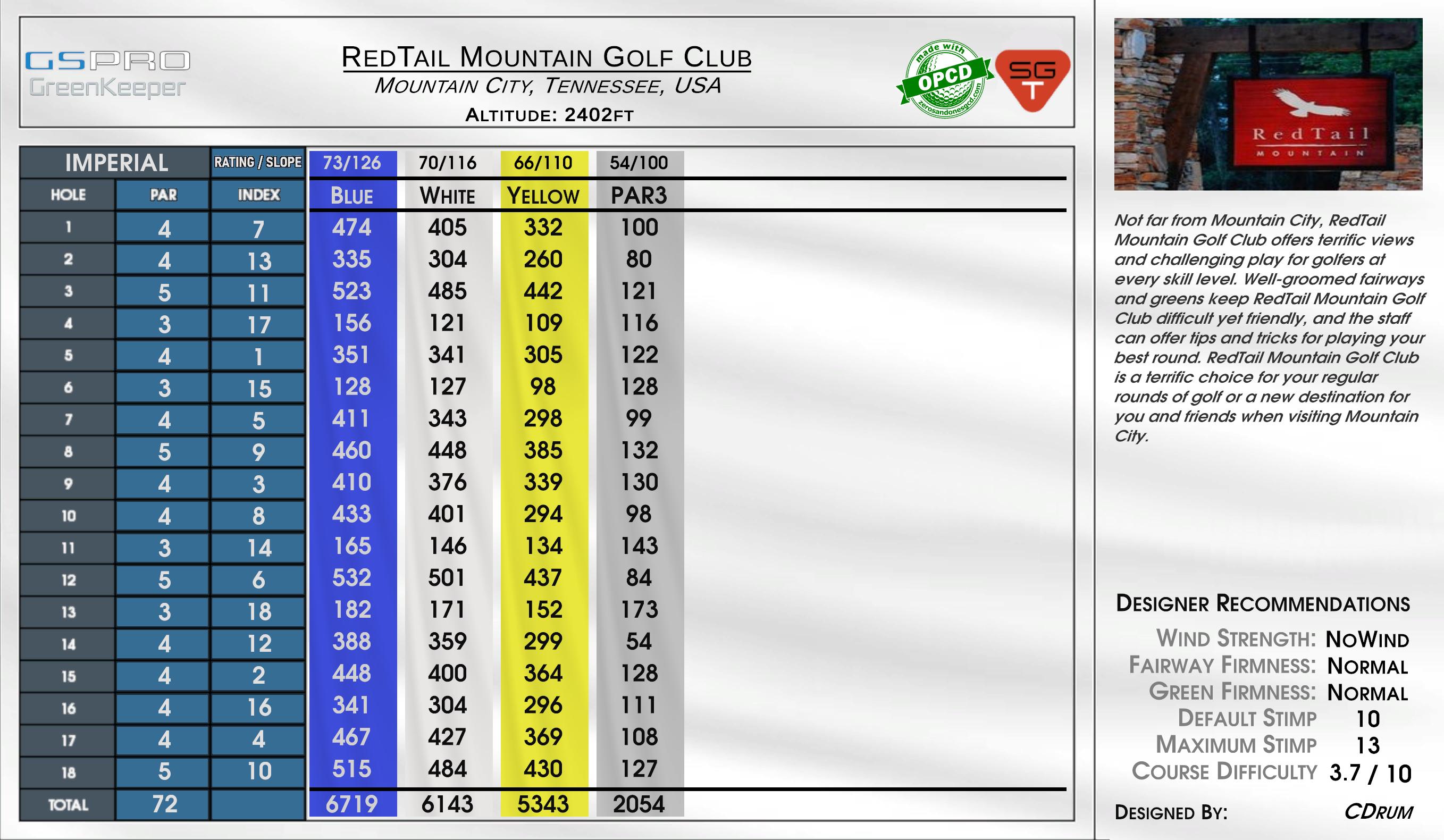
Task: Click the Default Stimp value 10
Action: click(1368, 719)
